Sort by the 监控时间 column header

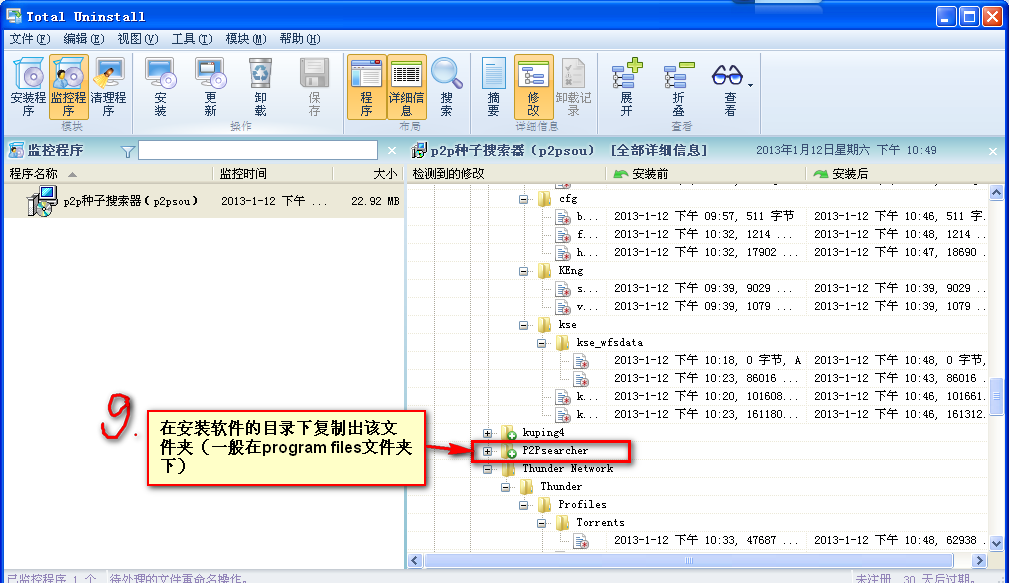(273, 174)
